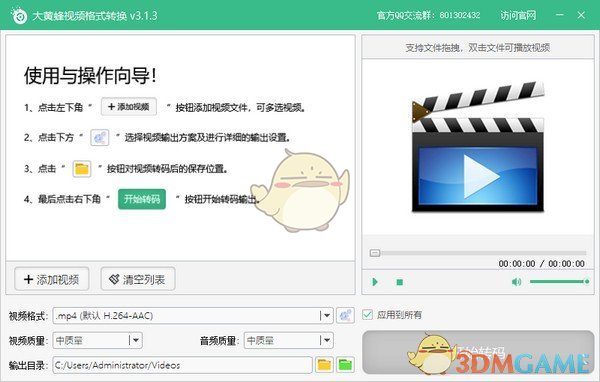
Task: Open the video format 视频格式 dropdown
Action: [193, 315]
